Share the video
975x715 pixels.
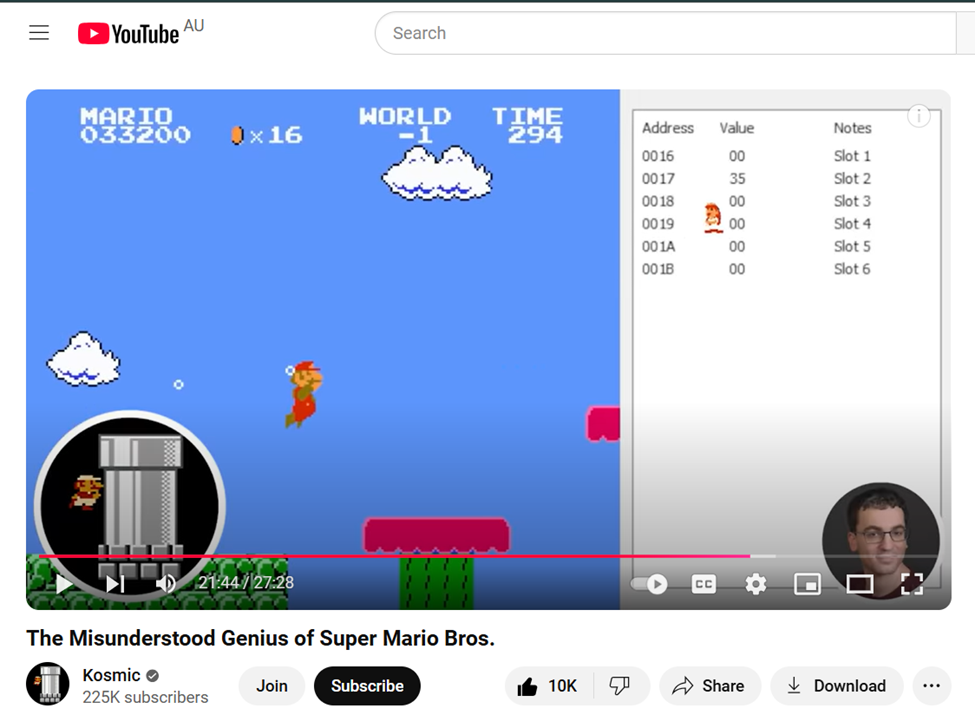tap(710, 686)
